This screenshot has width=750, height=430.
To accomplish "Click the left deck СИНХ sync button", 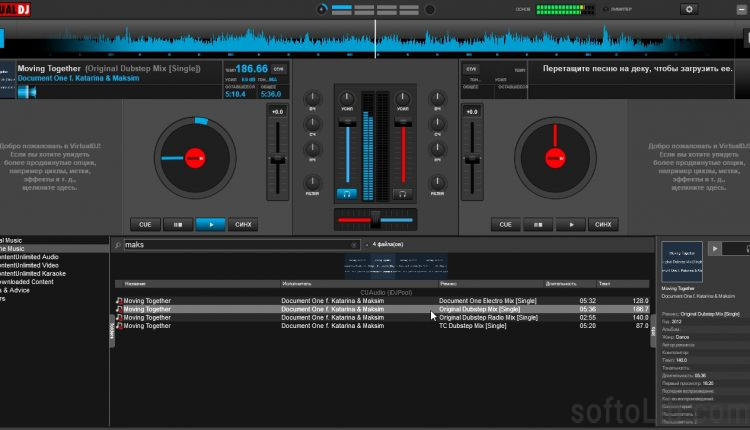I will coord(243,224).
